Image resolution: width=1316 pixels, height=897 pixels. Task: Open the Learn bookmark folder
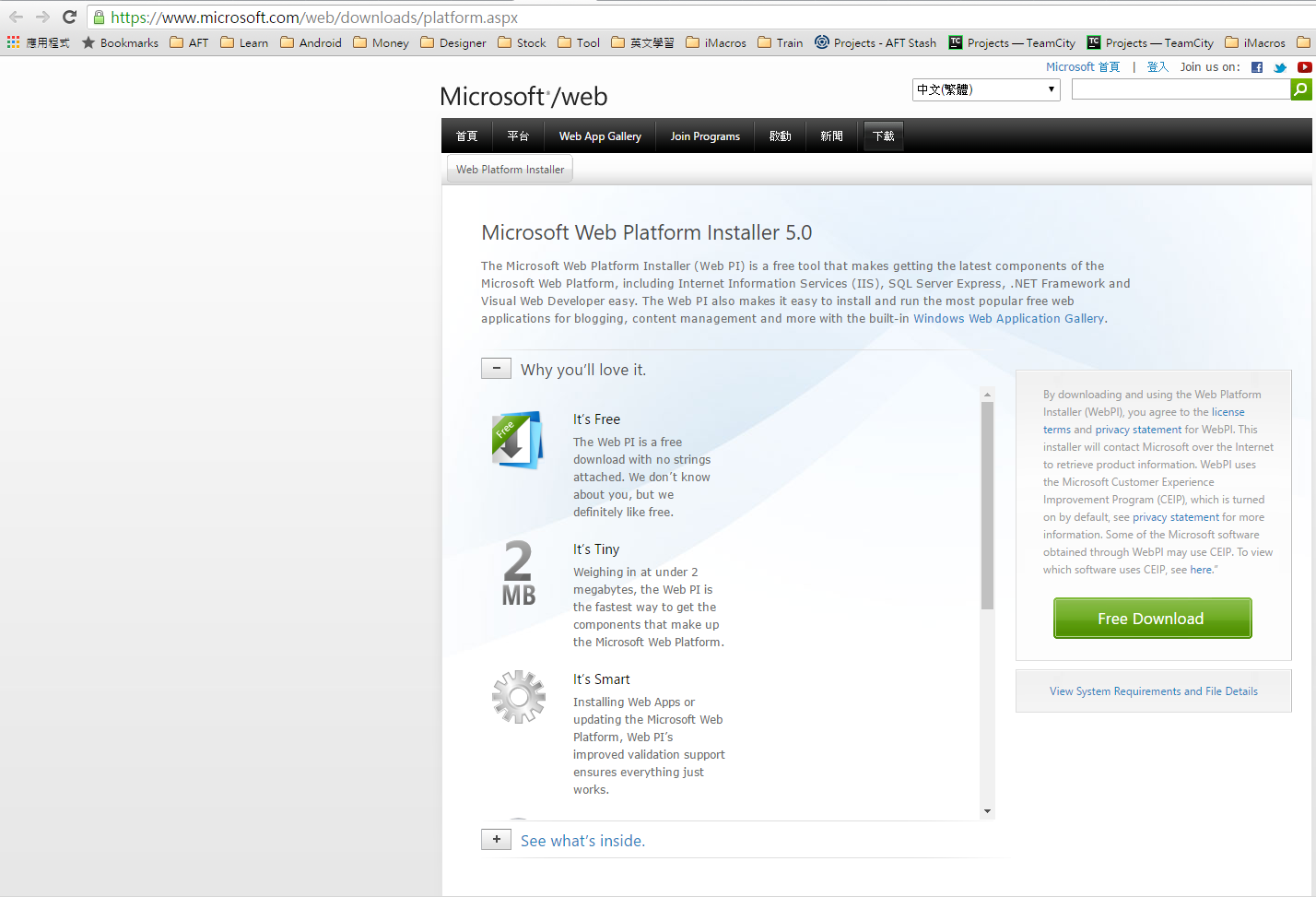(244, 42)
